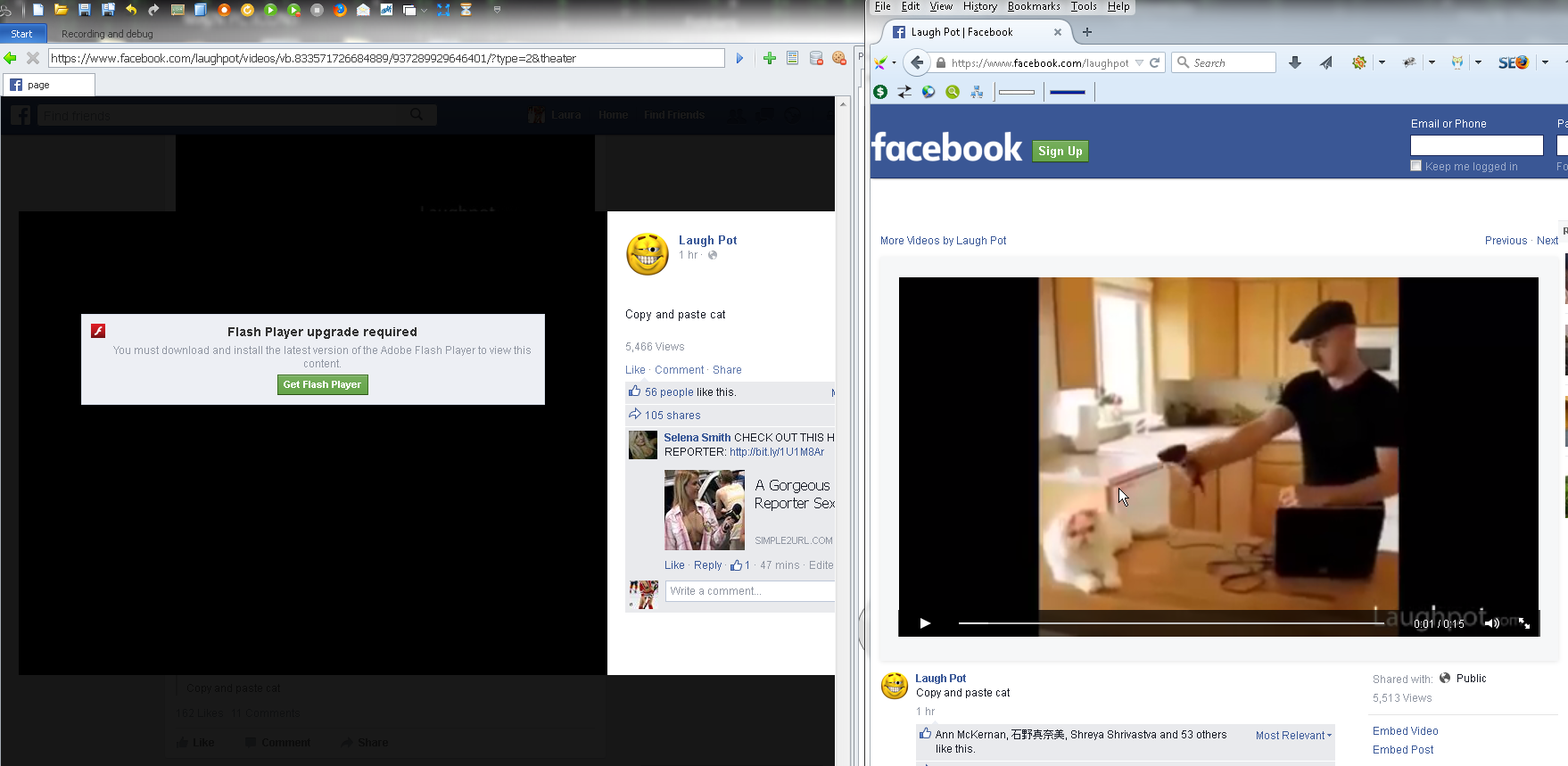1568x766 pixels.
Task: Click Firefox downloads arrow icon
Action: (1295, 62)
